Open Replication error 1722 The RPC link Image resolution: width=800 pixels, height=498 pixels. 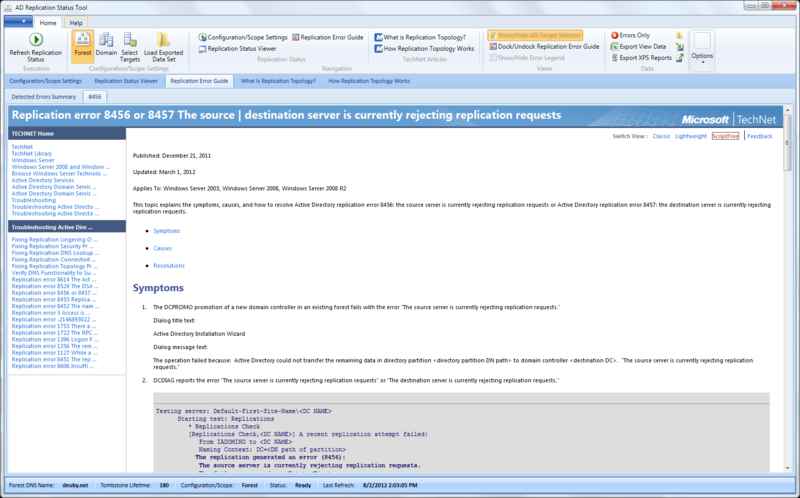click(54, 333)
